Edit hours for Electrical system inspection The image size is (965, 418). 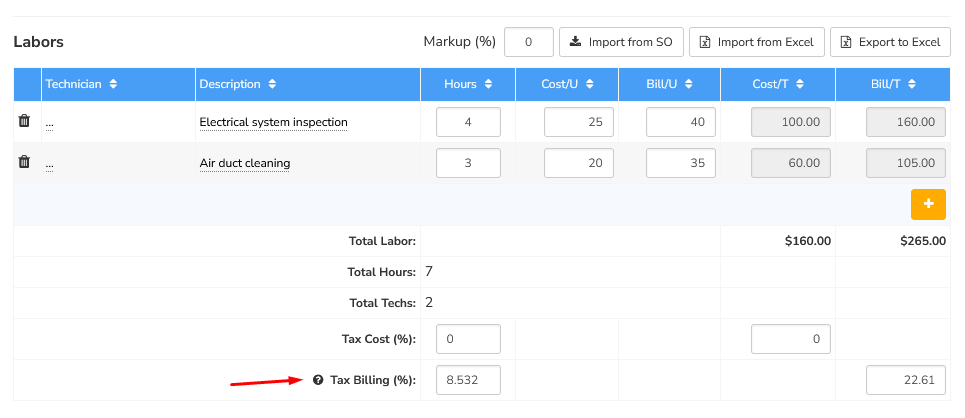pyautogui.click(x=468, y=122)
